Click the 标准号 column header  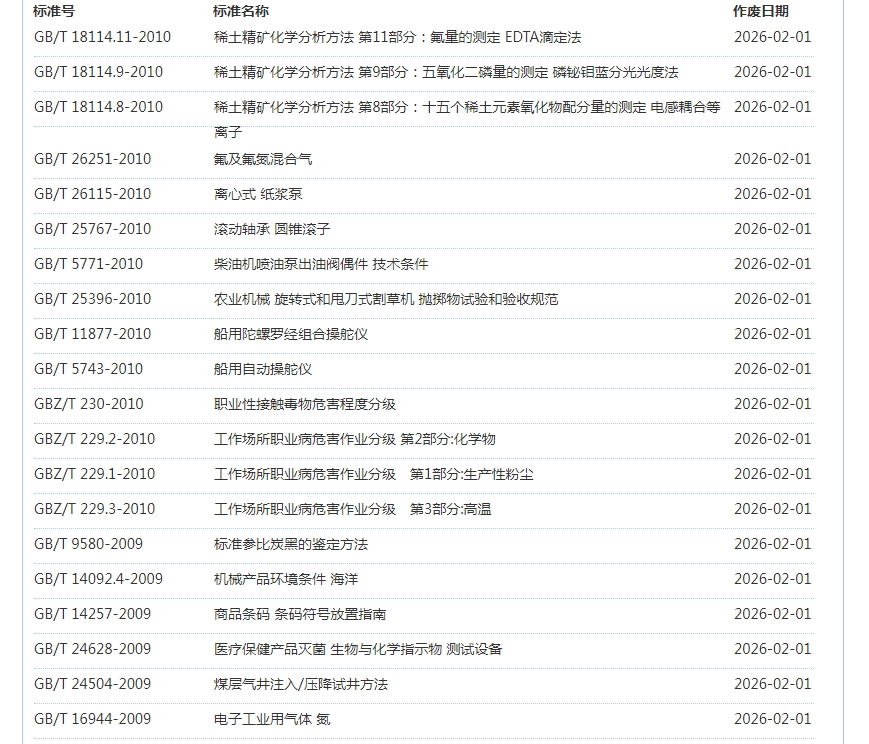pos(54,11)
